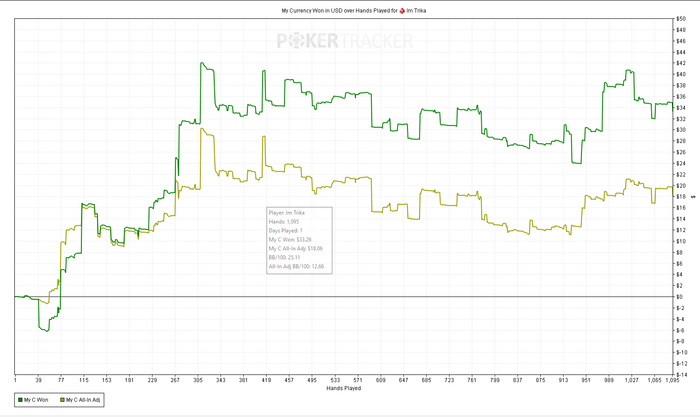Click the x-axis tick labeled 39
This screenshot has height=417, width=700.
pos(38,380)
